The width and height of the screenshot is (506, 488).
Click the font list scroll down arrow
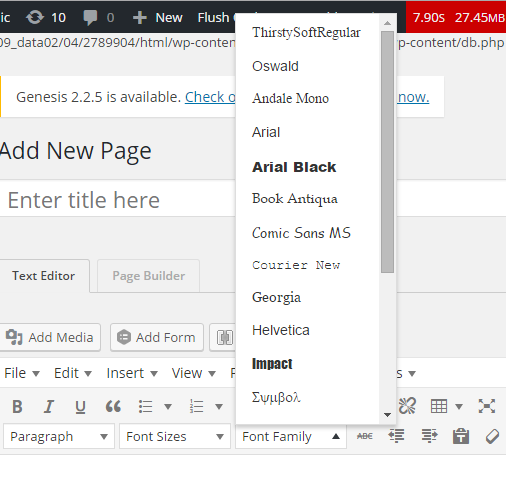pos(387,415)
